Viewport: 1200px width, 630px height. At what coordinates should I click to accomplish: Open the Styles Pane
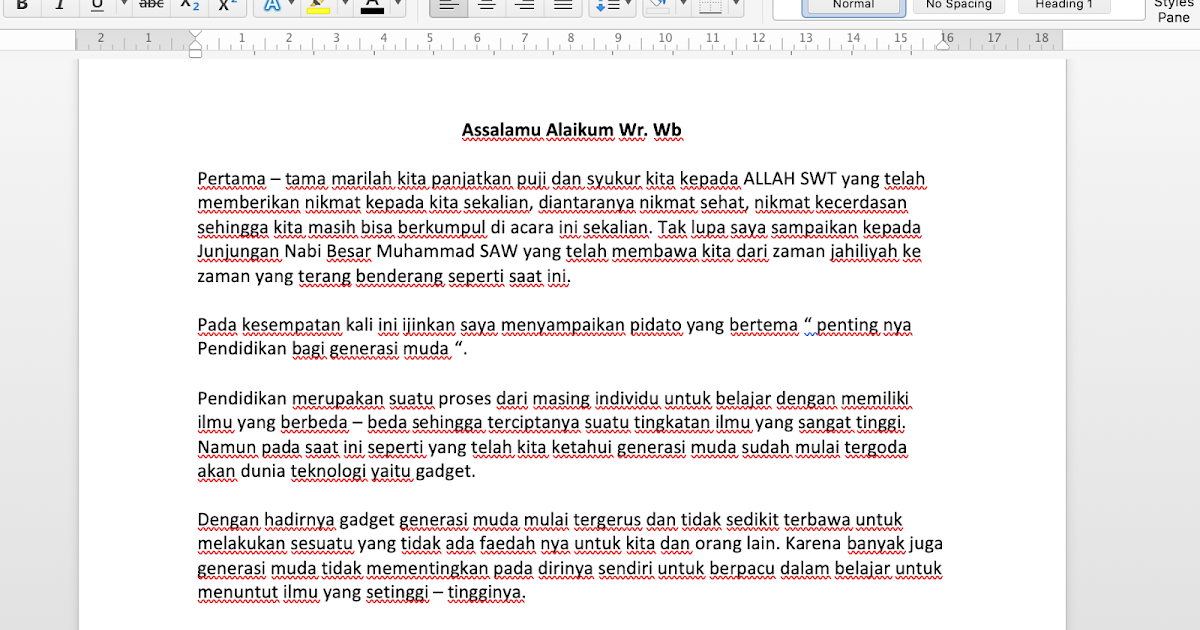(x=1173, y=10)
